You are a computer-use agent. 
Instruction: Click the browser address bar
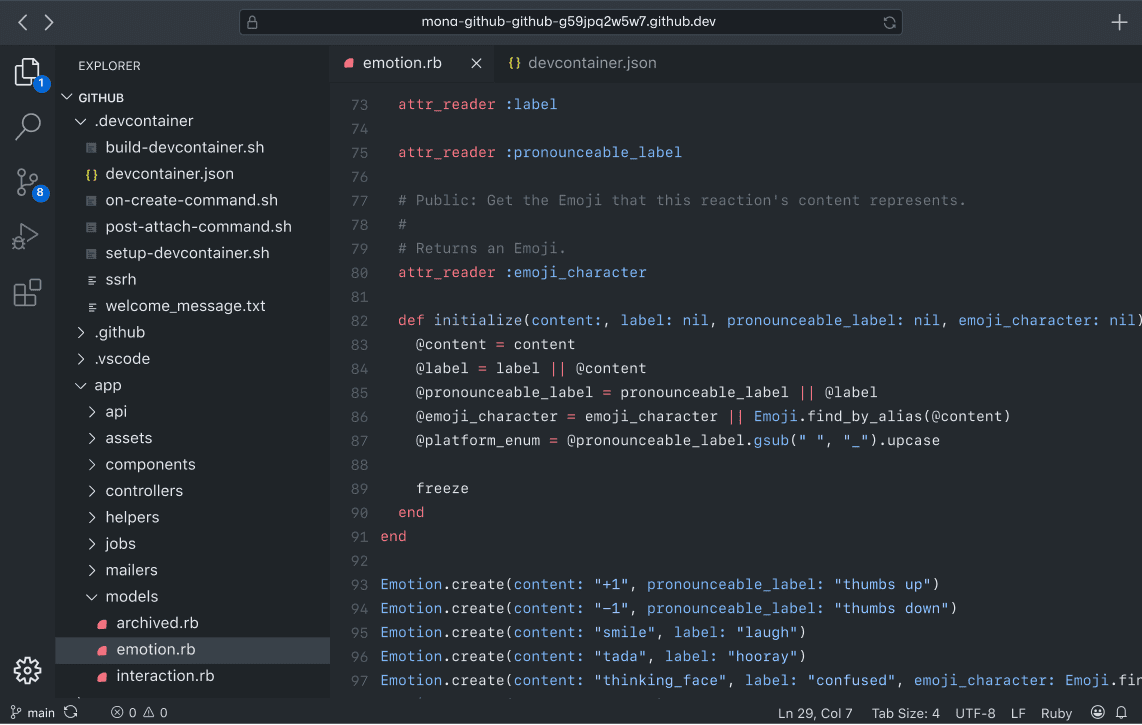click(568, 22)
